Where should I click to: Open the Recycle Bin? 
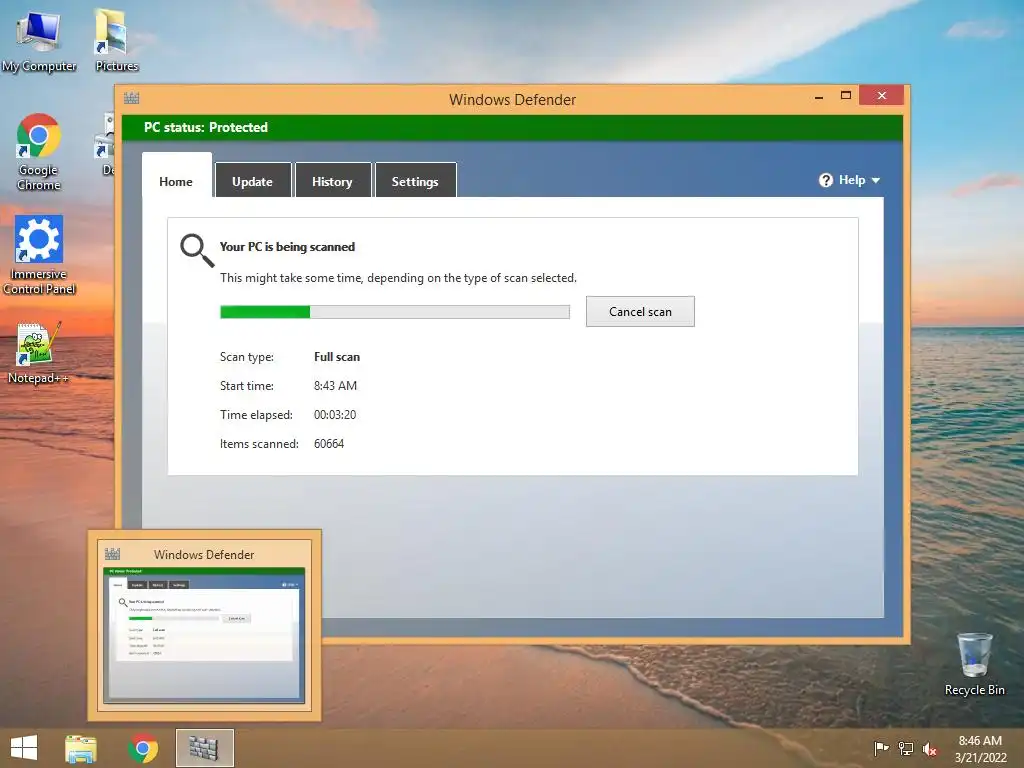pyautogui.click(x=974, y=664)
